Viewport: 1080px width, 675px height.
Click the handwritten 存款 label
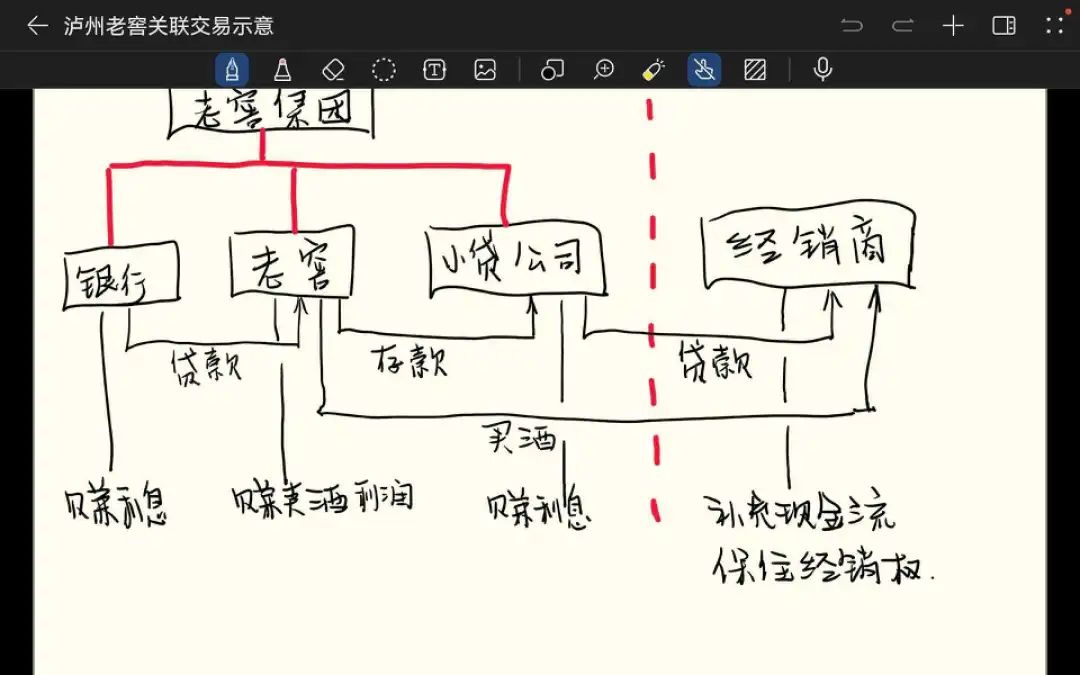[x=410, y=361]
